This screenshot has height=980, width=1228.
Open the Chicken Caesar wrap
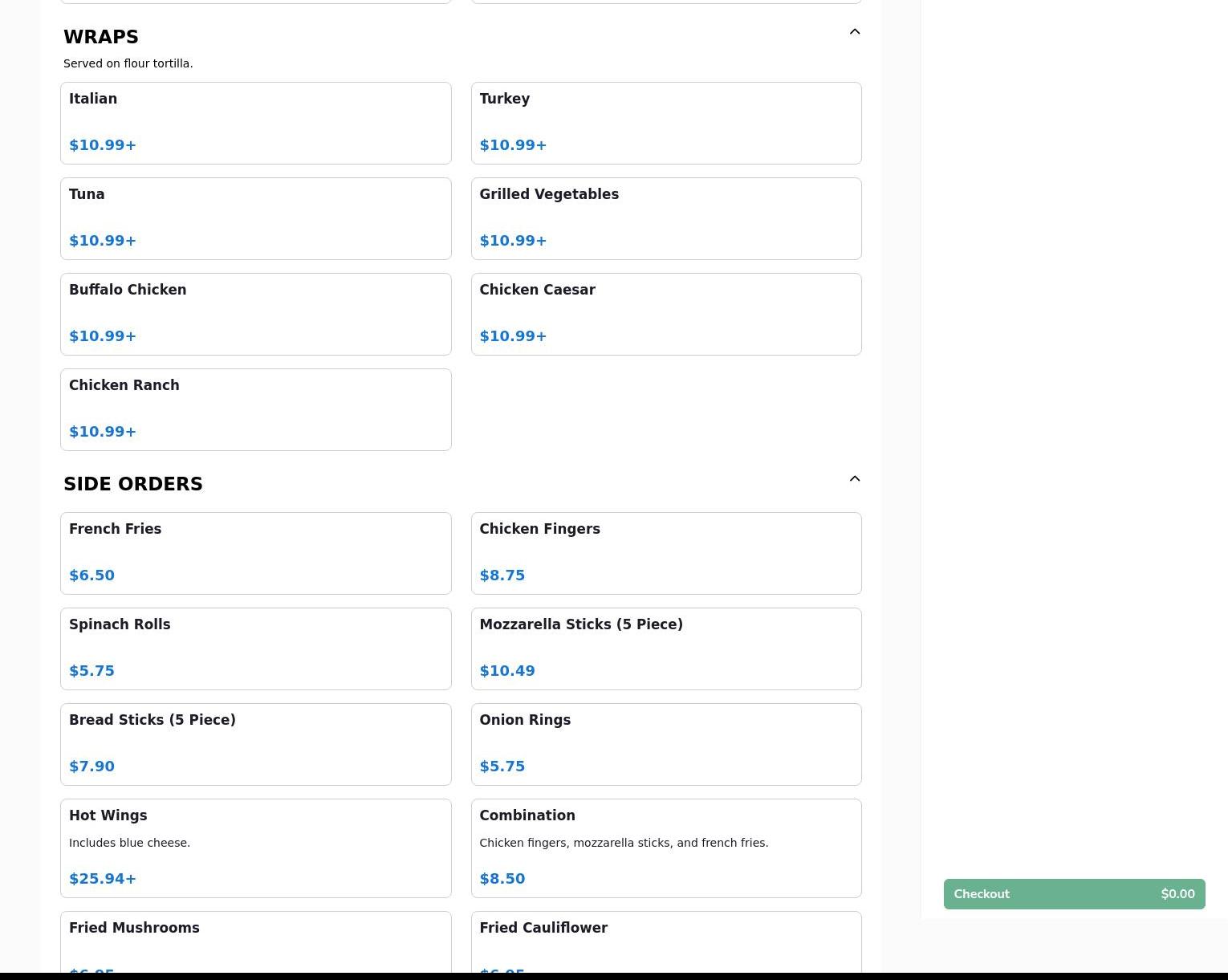[665, 314]
